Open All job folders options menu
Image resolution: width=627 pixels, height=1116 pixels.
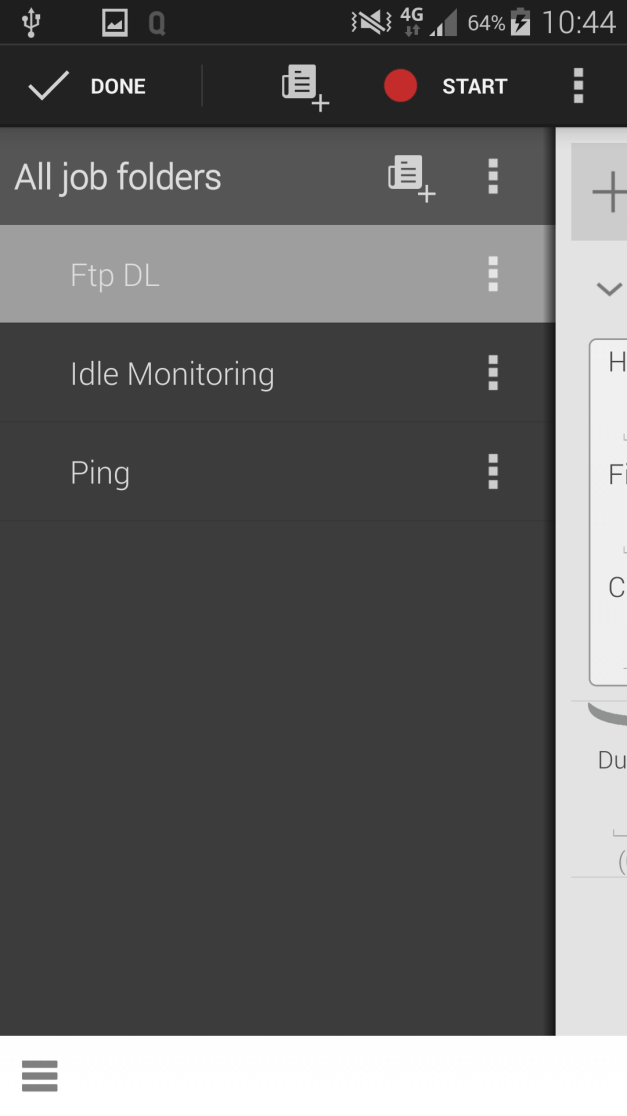pyautogui.click(x=492, y=177)
